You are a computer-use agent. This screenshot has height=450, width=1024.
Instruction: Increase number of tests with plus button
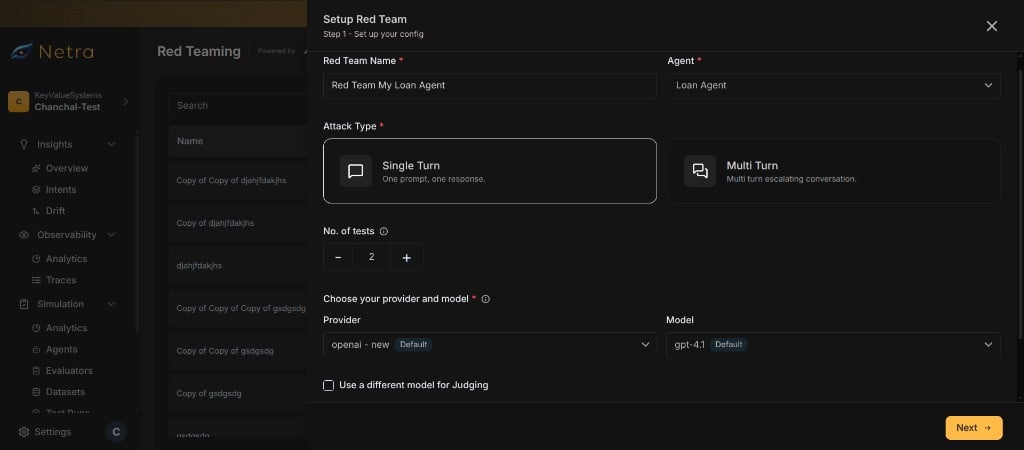(x=406, y=257)
